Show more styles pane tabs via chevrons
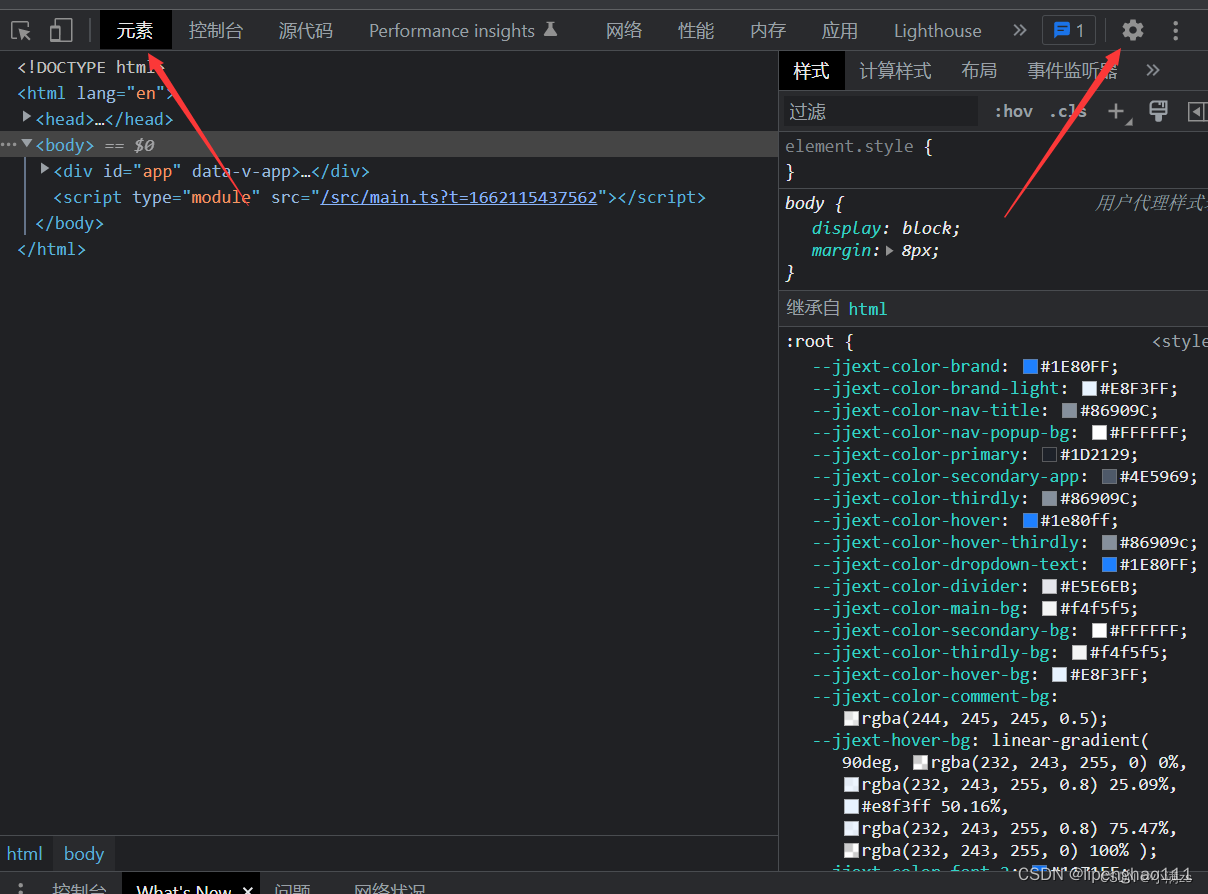Screen dimensions: 1208x894 click(1153, 70)
